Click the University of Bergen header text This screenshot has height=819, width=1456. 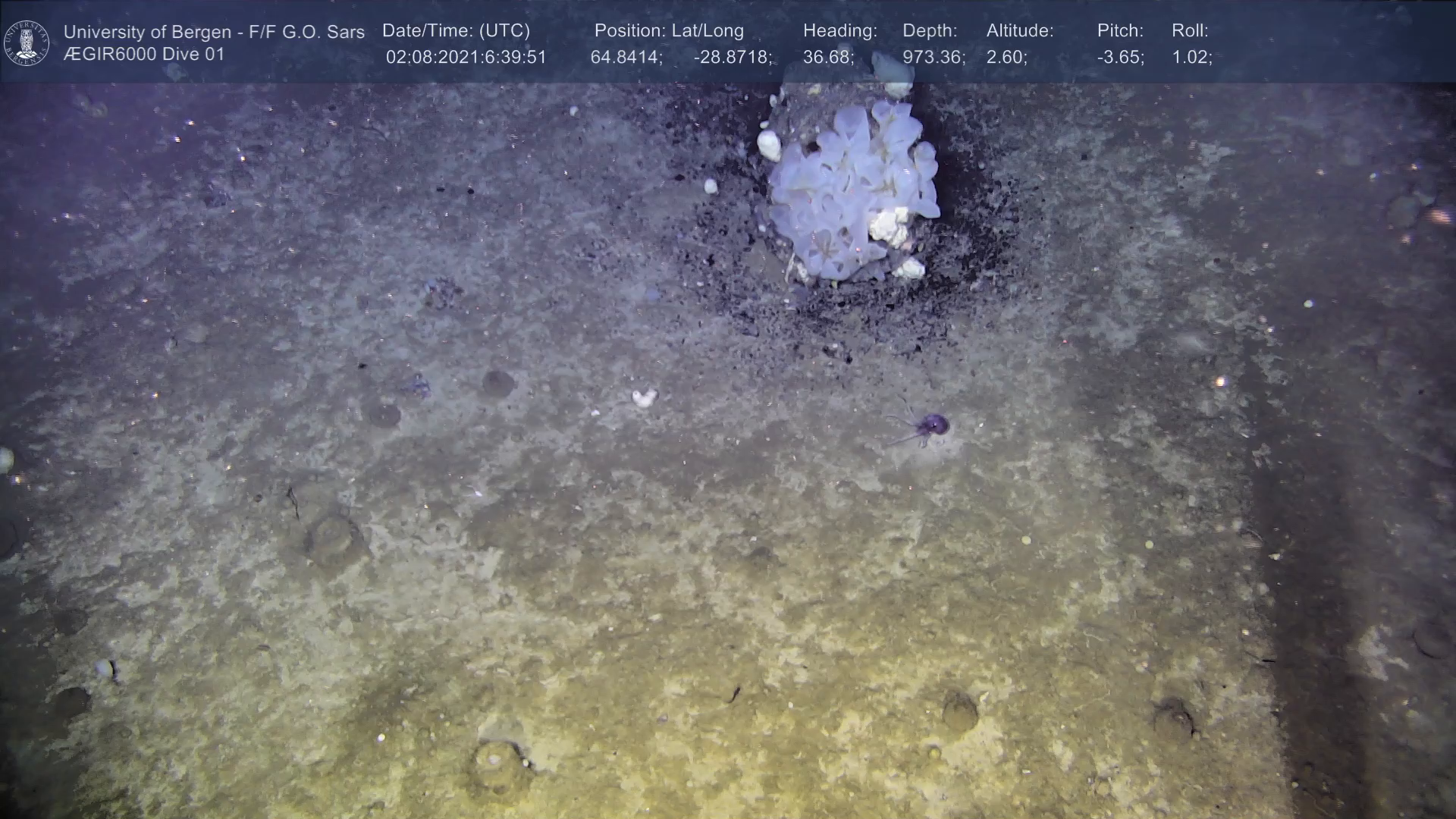coord(214,32)
